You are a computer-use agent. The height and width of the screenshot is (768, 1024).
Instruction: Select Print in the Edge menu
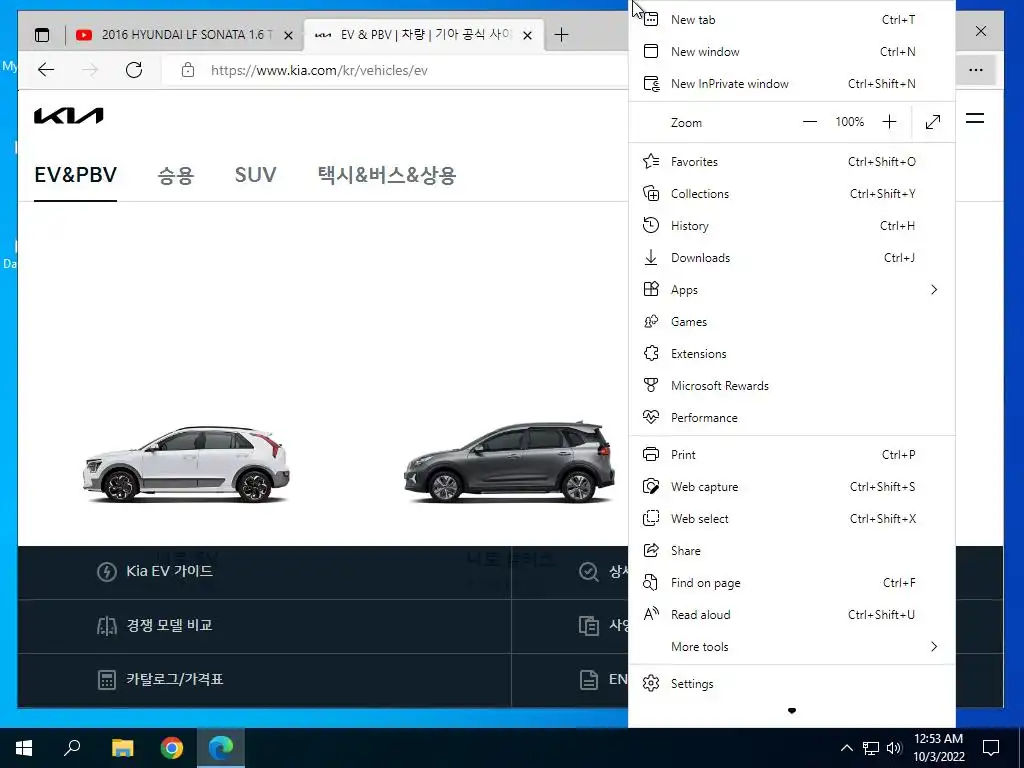(x=792, y=455)
